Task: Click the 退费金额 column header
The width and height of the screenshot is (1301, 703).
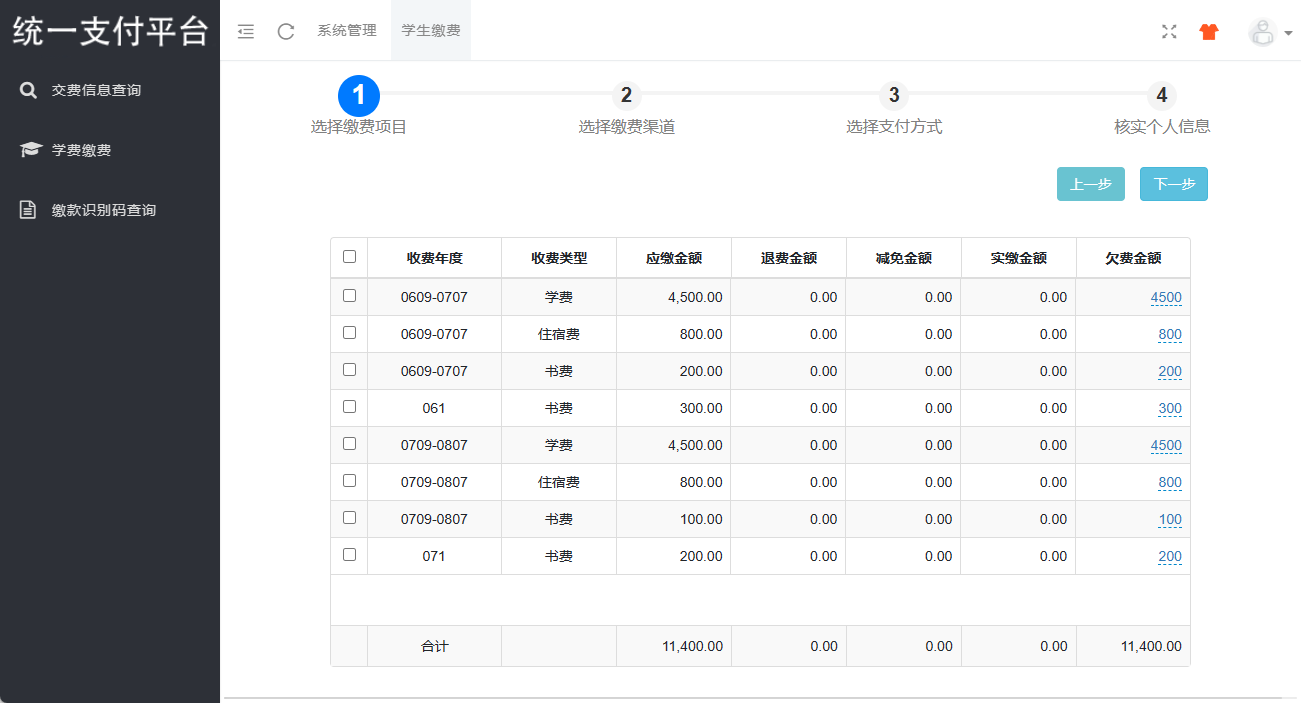Action: (x=789, y=258)
